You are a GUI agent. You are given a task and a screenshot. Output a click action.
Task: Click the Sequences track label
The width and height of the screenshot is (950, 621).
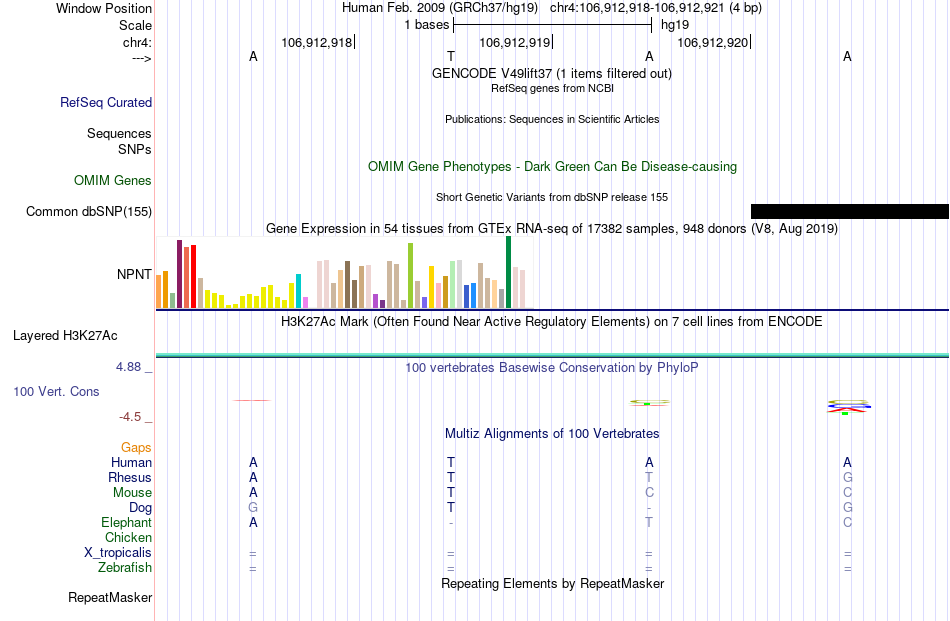(119, 133)
